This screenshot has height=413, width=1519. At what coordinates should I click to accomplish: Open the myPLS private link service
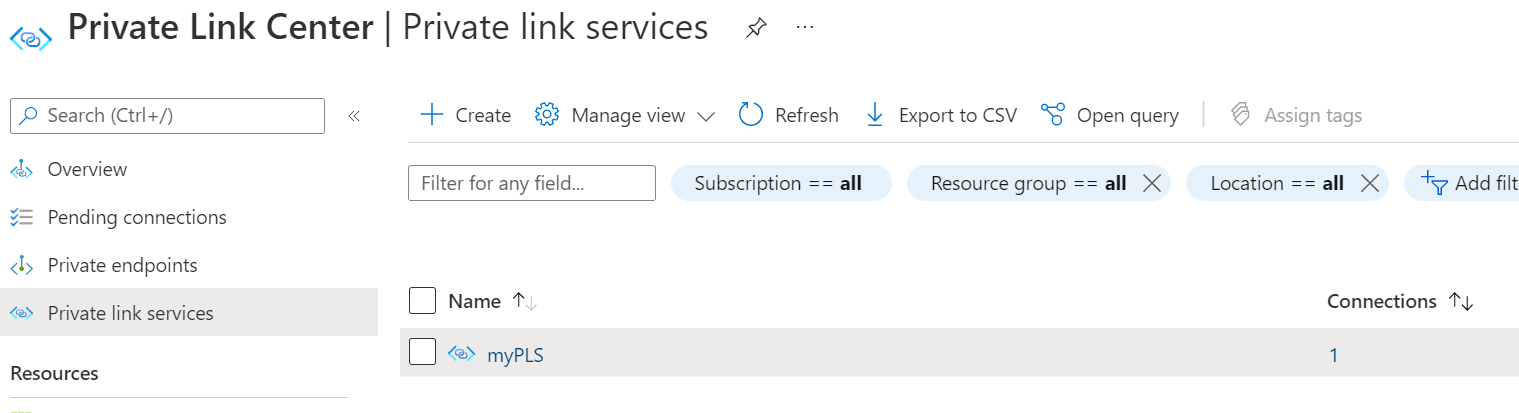(x=515, y=354)
